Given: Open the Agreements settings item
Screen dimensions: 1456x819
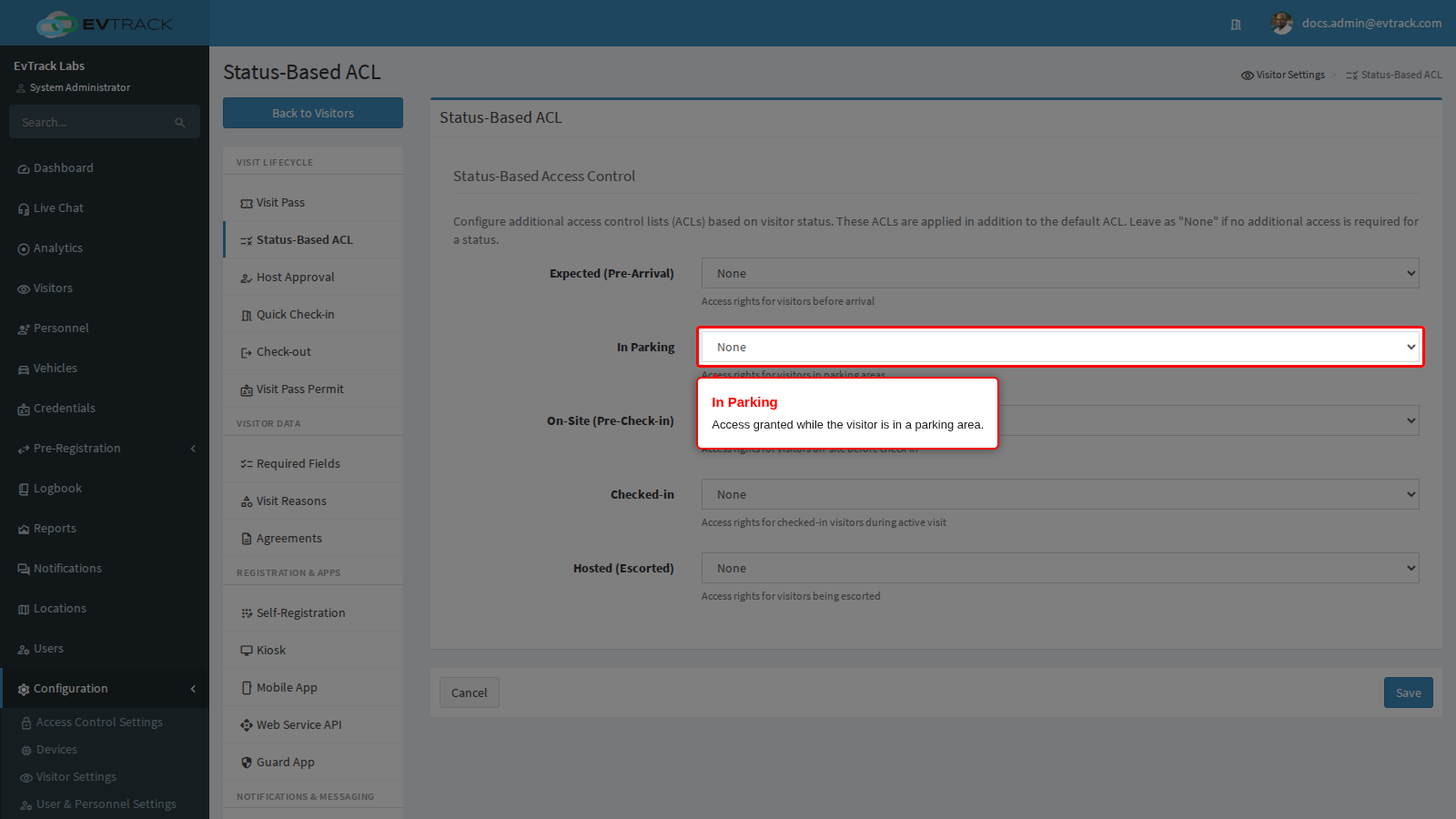Looking at the screenshot, I should pos(313,538).
